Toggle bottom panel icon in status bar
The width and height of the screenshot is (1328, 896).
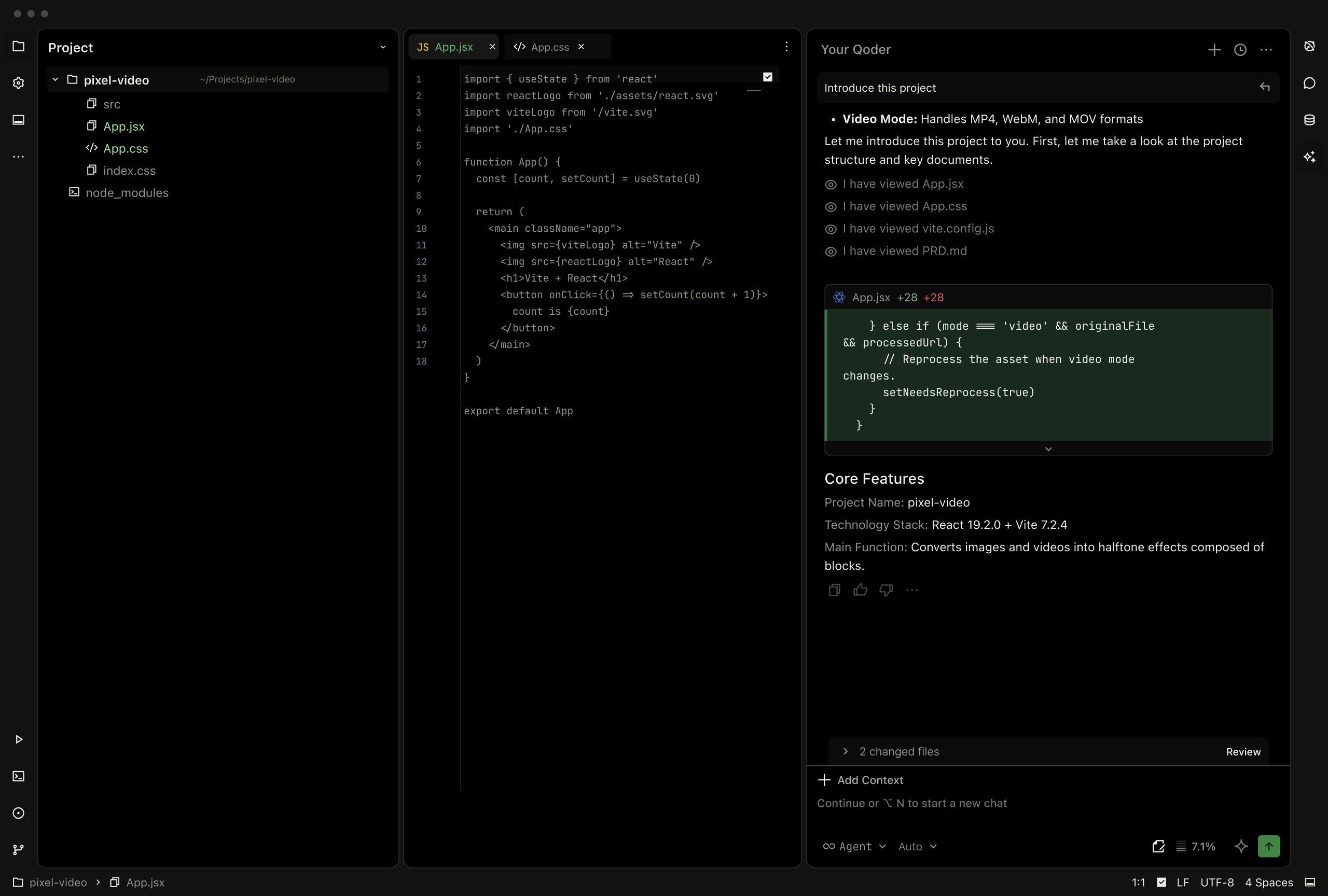pyautogui.click(x=1310, y=883)
